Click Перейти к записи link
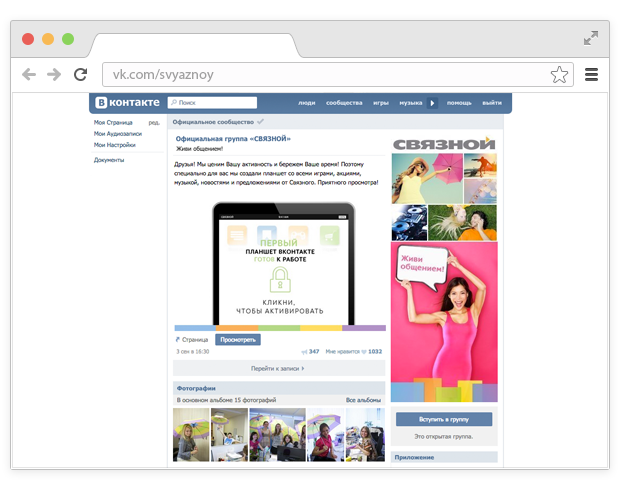Image resolution: width=620 pixels, height=490 pixels. (278, 369)
